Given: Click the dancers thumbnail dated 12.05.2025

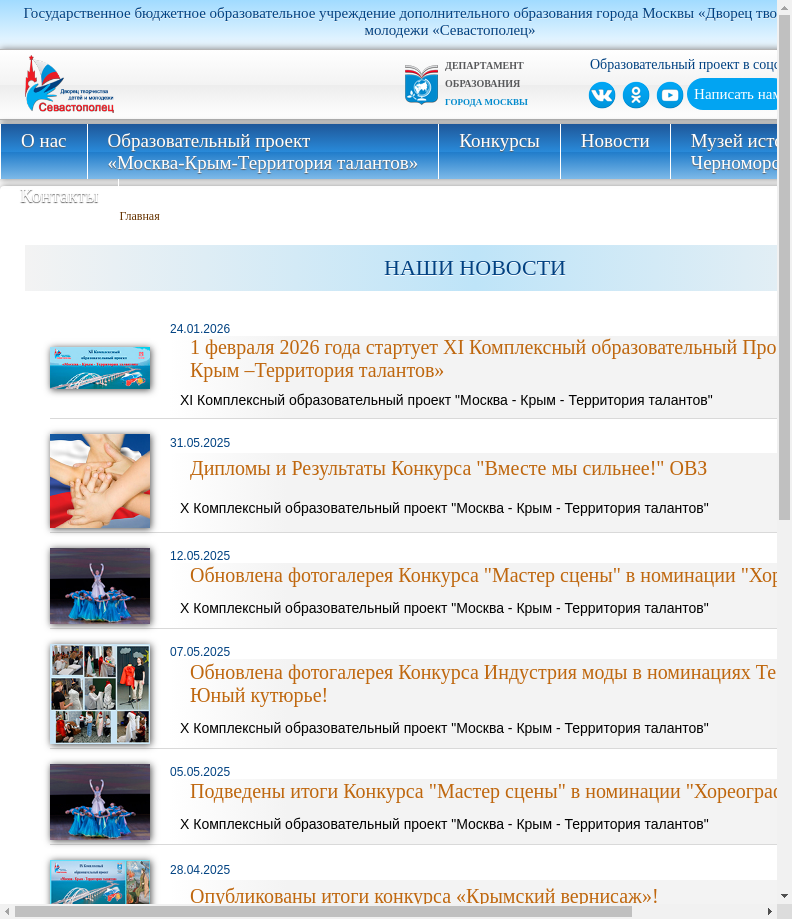Looking at the screenshot, I should 100,586.
